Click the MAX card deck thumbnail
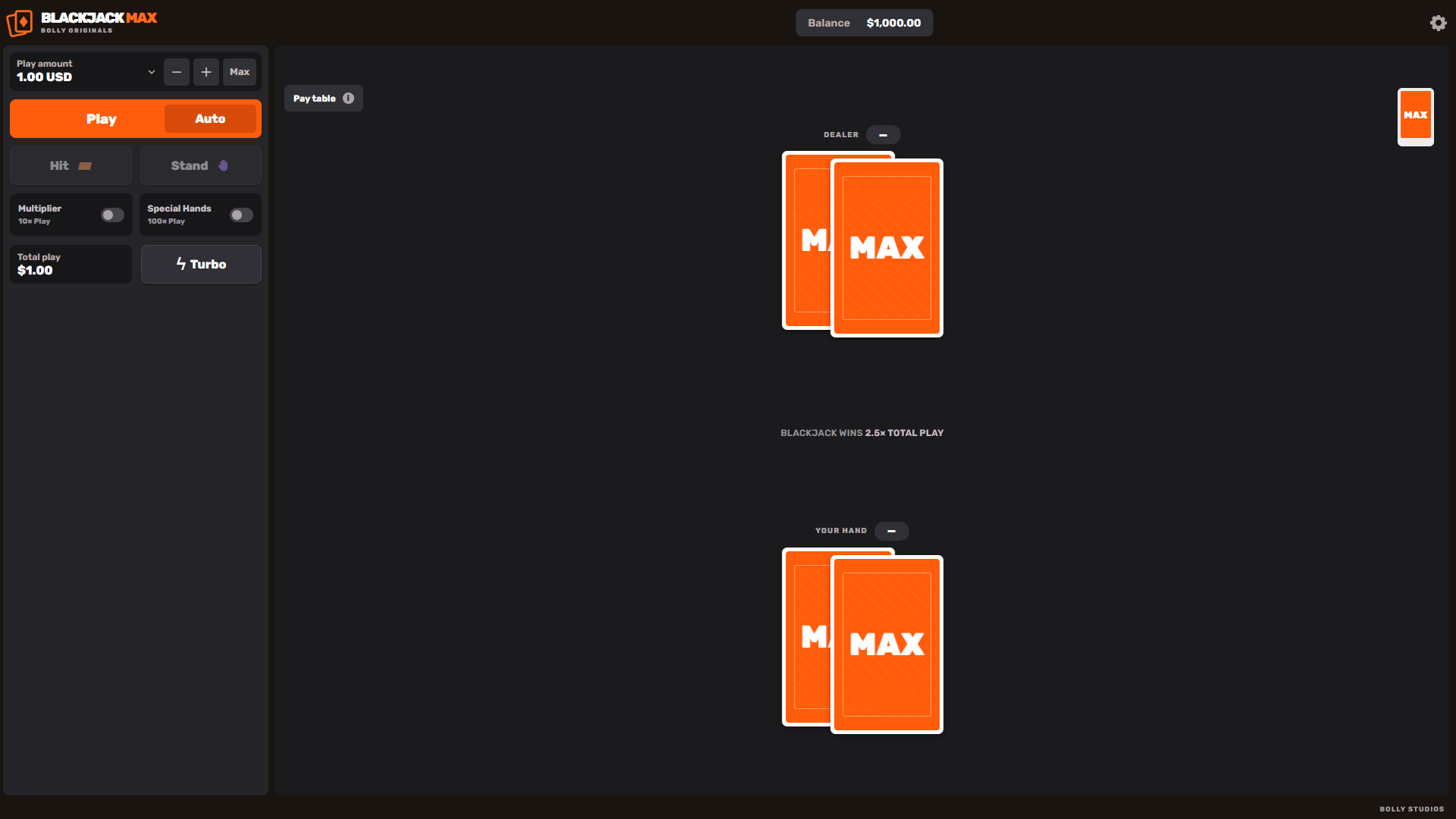This screenshot has height=819, width=1456. 1415,116
